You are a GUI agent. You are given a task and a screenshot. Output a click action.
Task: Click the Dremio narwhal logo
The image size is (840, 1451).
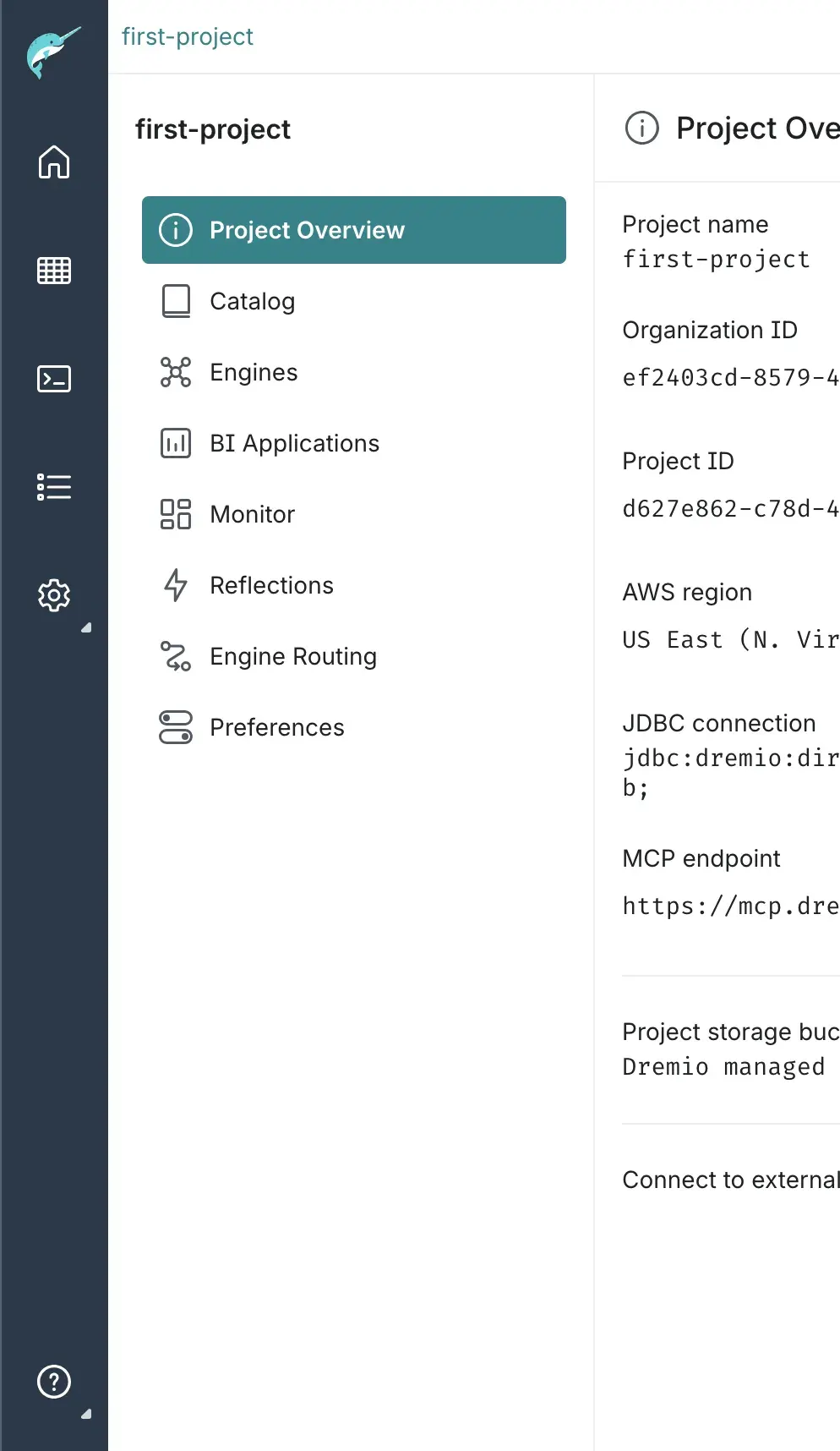click(x=53, y=52)
